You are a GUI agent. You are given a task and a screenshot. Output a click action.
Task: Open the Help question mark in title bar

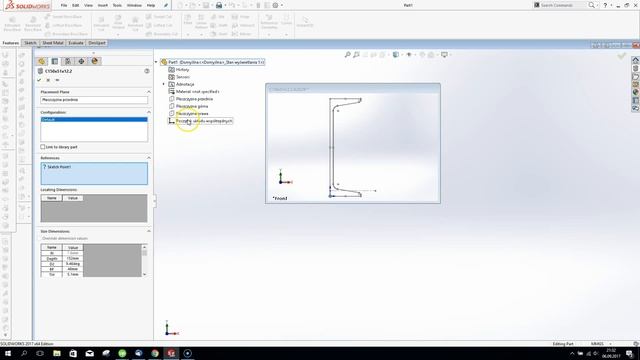[605, 5]
